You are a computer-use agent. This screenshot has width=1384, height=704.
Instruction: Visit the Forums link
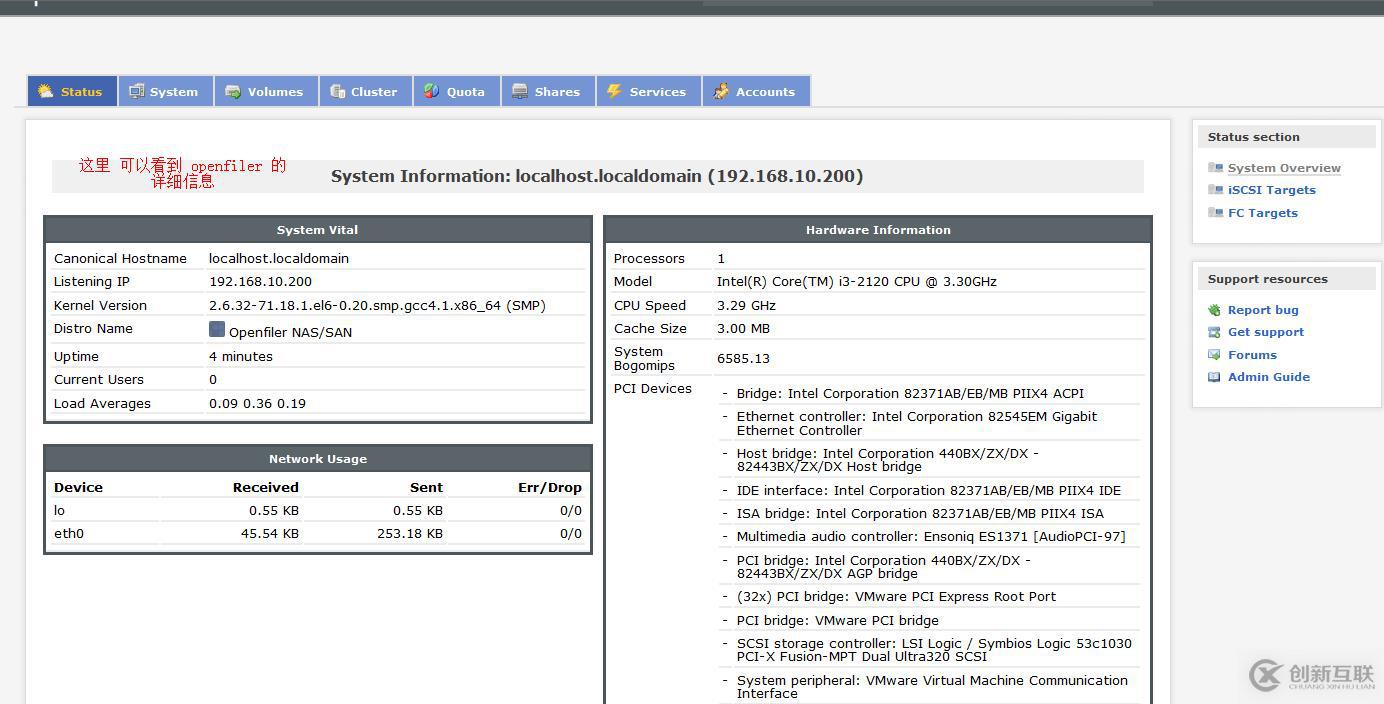[x=1252, y=355]
